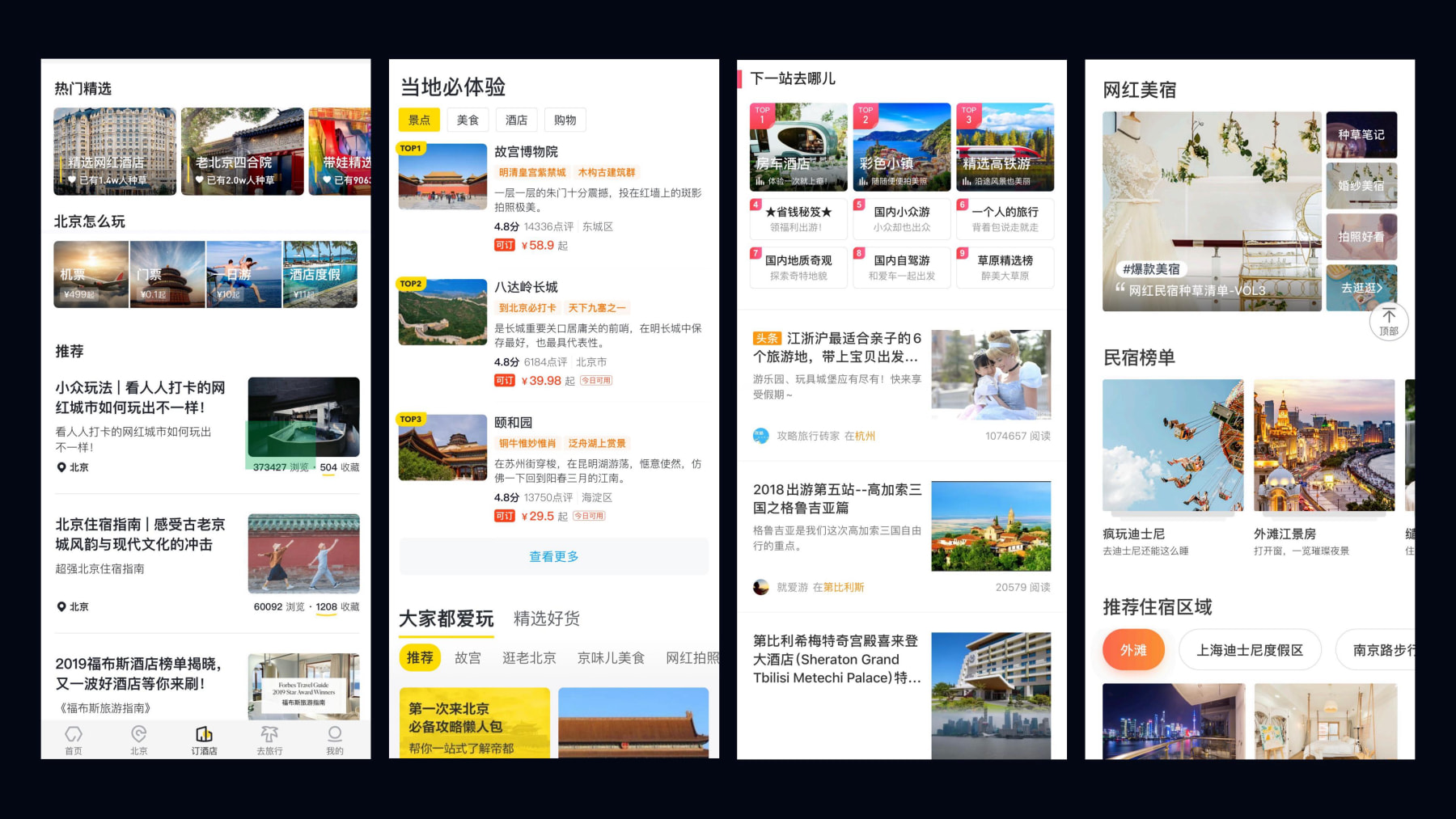Tap the 去旅行 palm tree icon

click(269, 734)
